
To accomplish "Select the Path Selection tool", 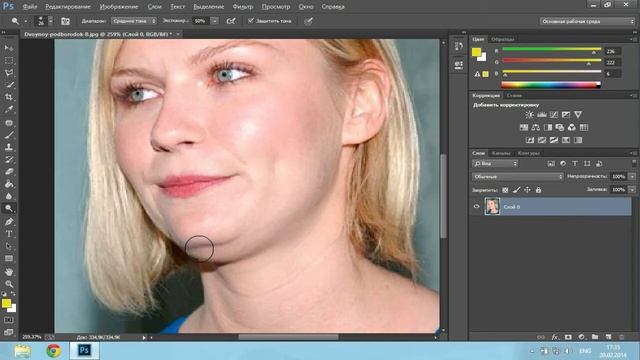I will pyautogui.click(x=9, y=246).
